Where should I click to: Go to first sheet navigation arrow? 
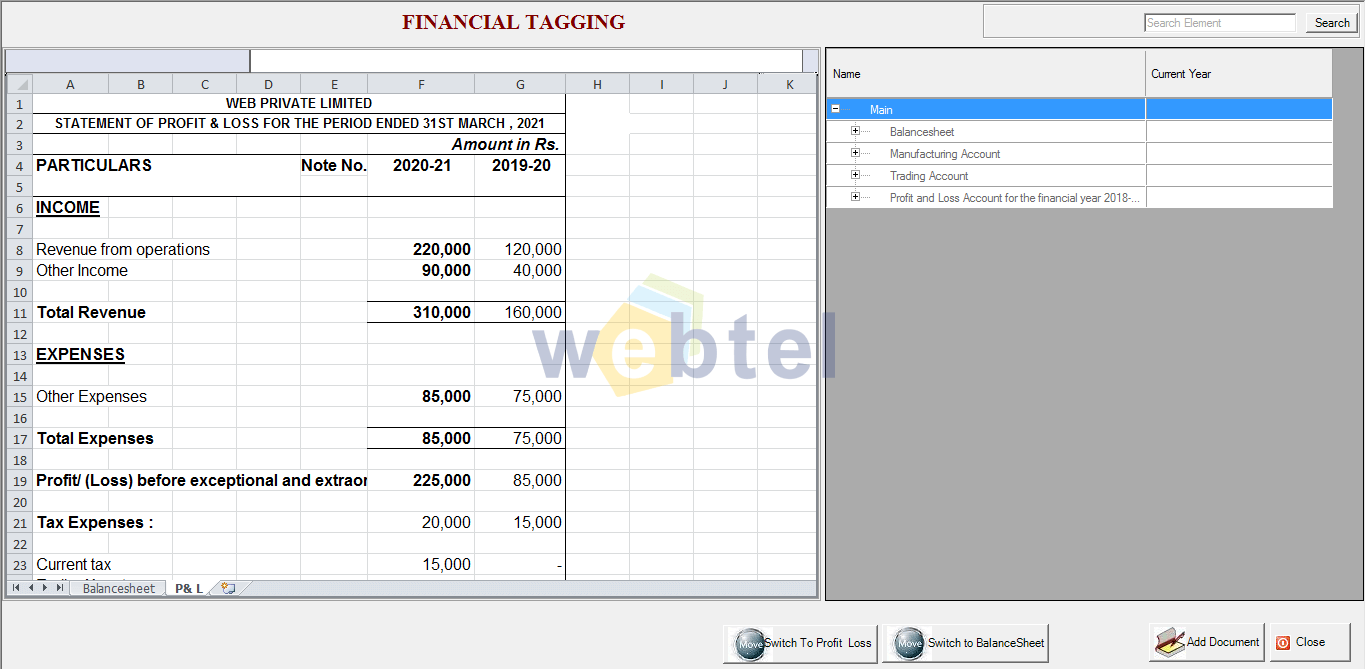16,588
